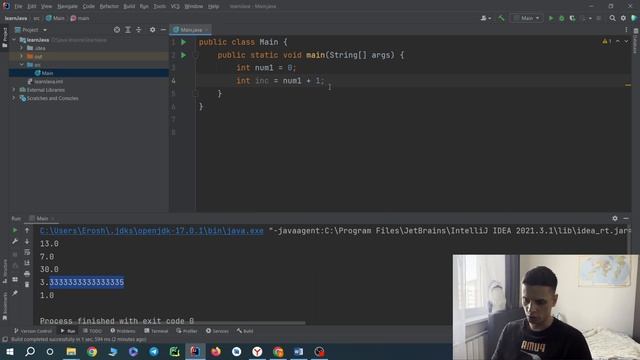Viewport: 640px width, 360px height.
Task: Open the Project view selector dropdown
Action: point(31,30)
